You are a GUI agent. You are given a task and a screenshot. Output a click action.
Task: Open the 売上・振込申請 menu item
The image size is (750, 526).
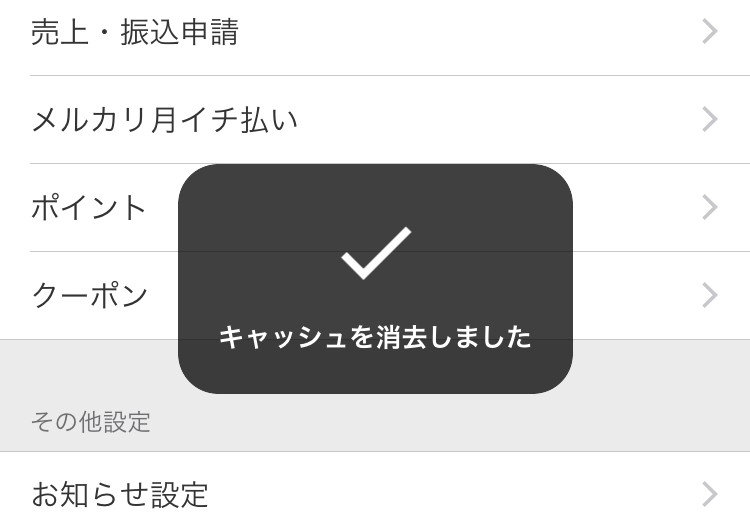coord(135,32)
